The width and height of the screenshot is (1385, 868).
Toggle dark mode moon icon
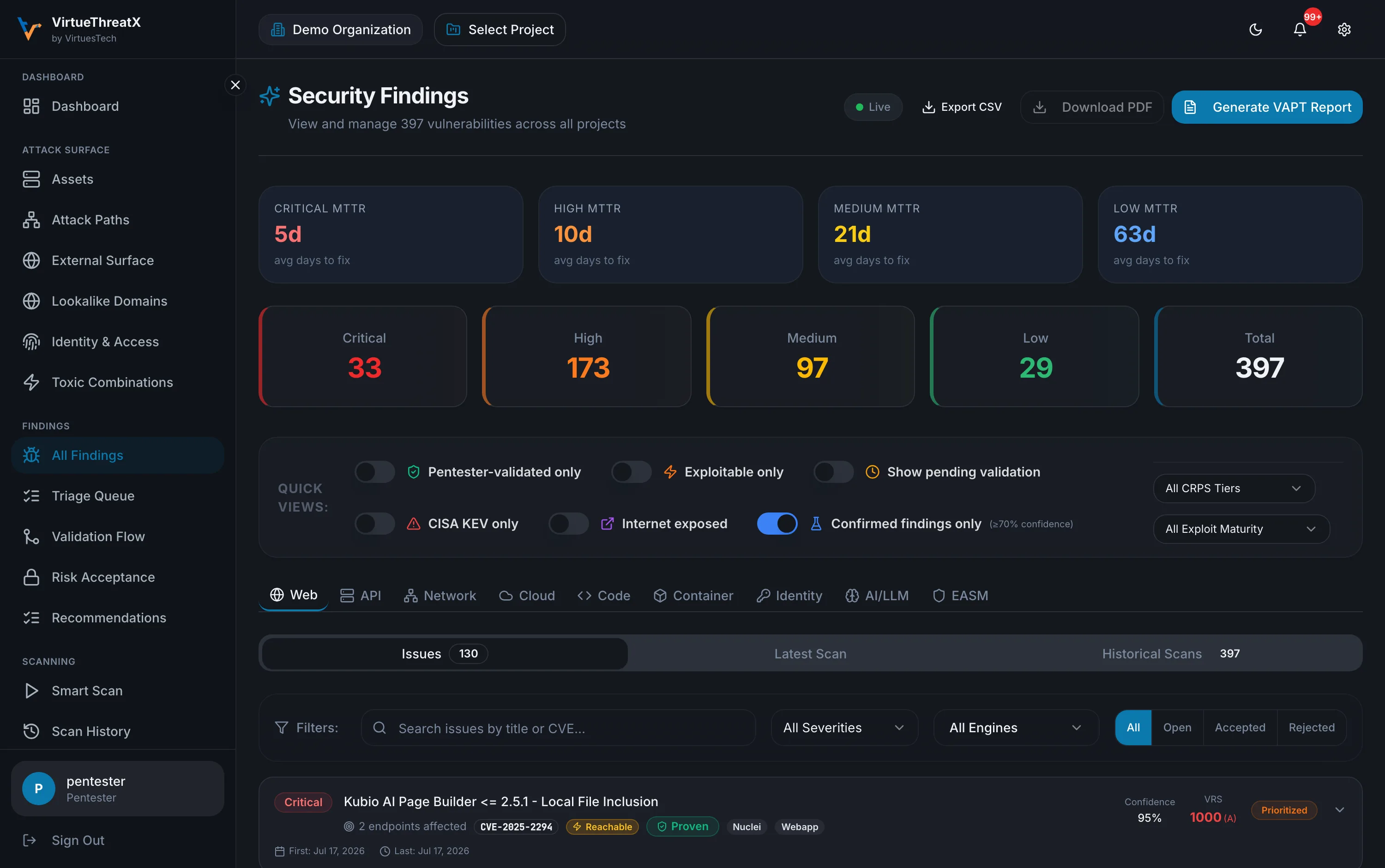pos(1255,29)
